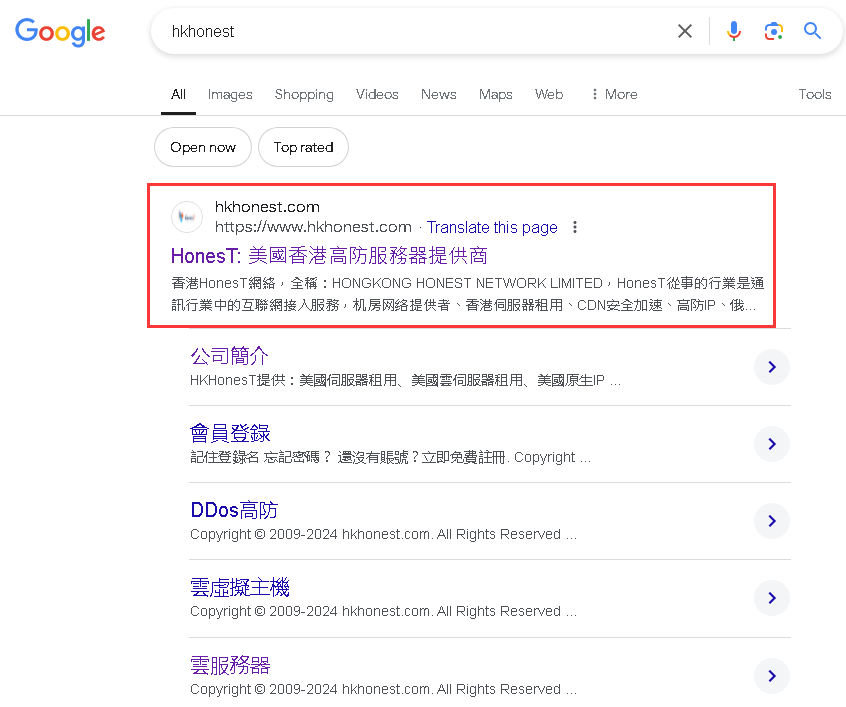Open the 公司簡介 sitelink
Screen dimensions: 846x707
pyautogui.click(x=229, y=356)
